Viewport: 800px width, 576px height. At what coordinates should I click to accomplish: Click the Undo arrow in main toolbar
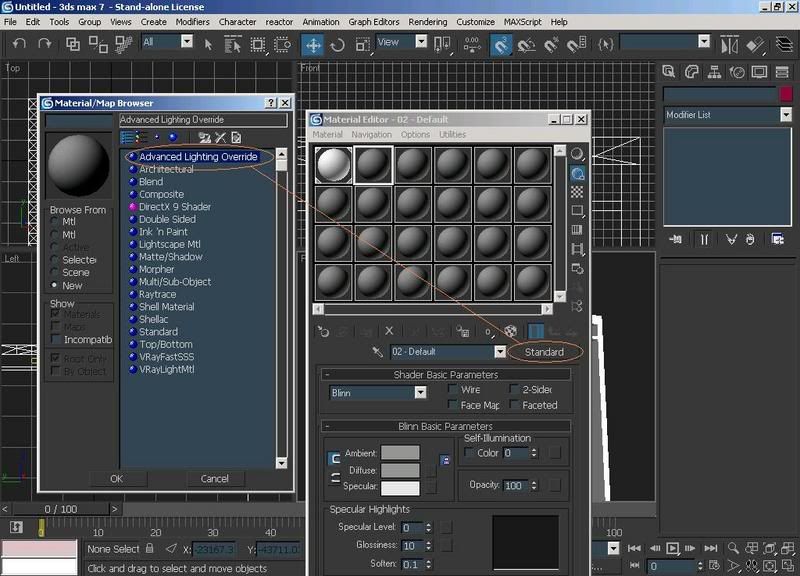(x=18, y=44)
